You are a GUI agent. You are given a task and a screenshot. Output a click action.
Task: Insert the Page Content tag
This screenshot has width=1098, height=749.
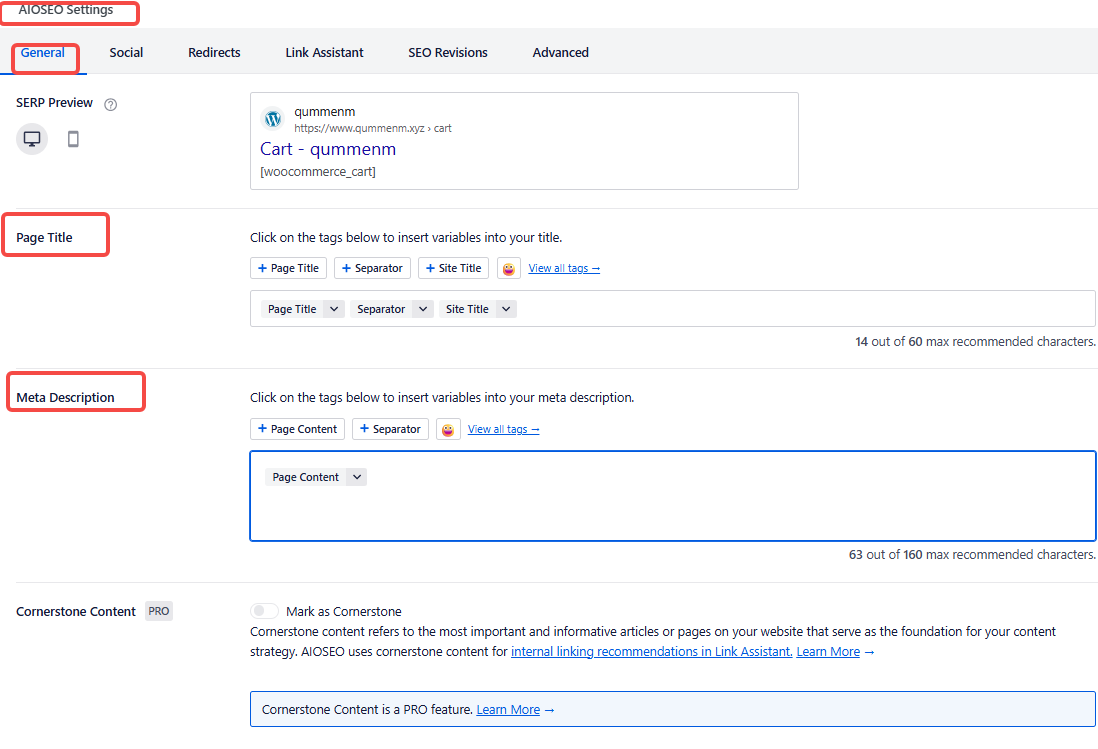pos(297,428)
